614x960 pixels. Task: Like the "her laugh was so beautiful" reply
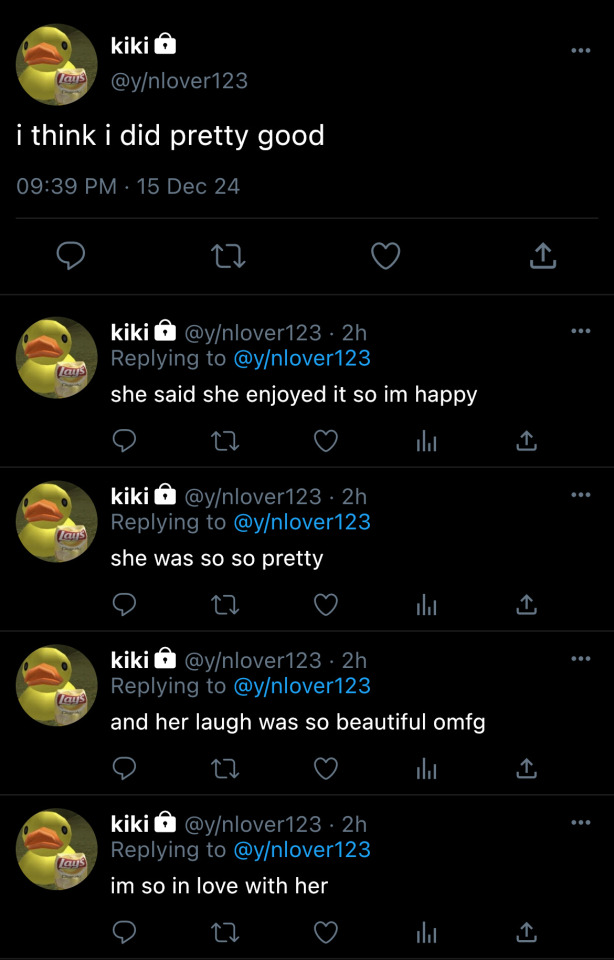point(326,768)
